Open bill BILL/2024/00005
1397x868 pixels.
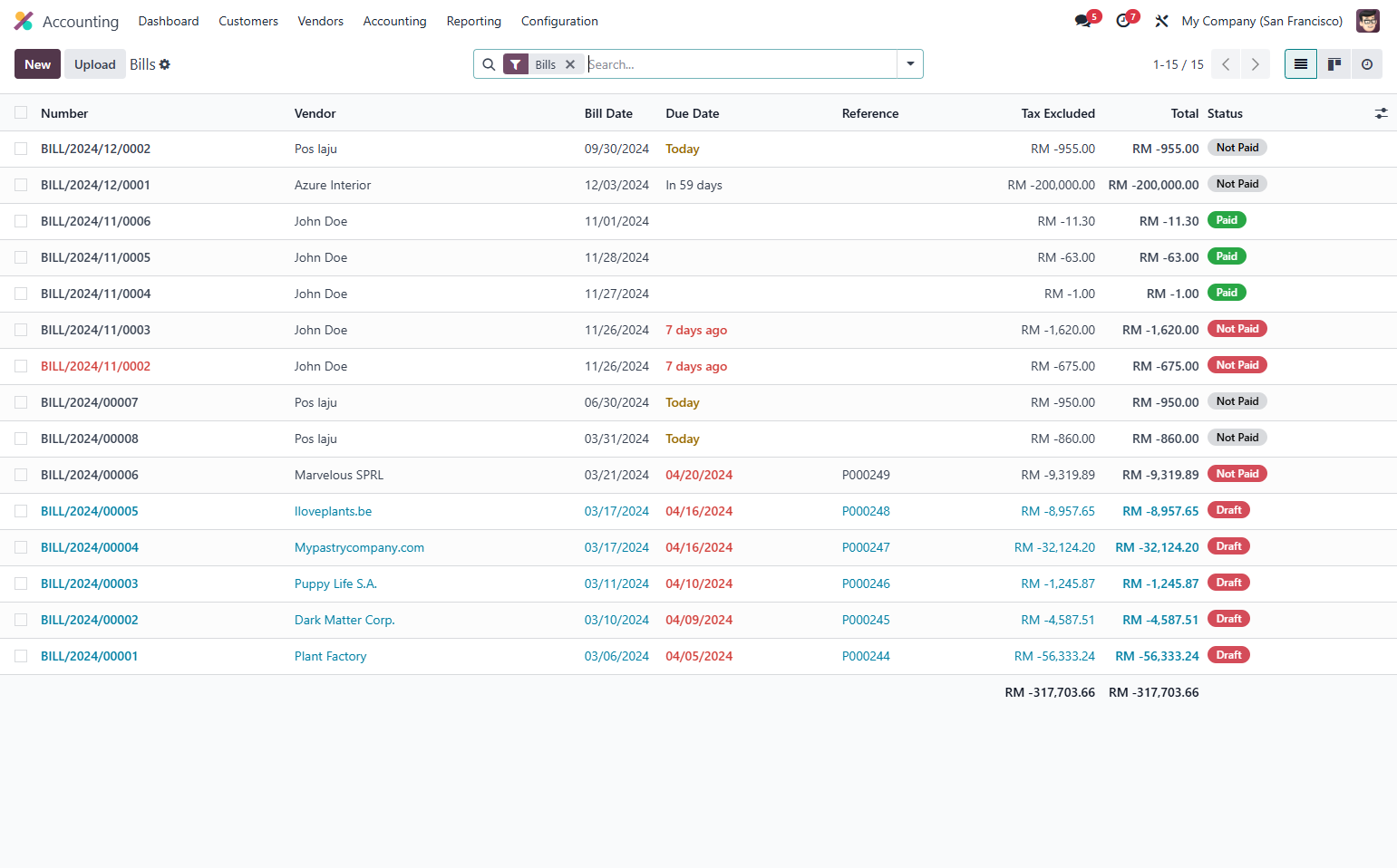point(90,511)
